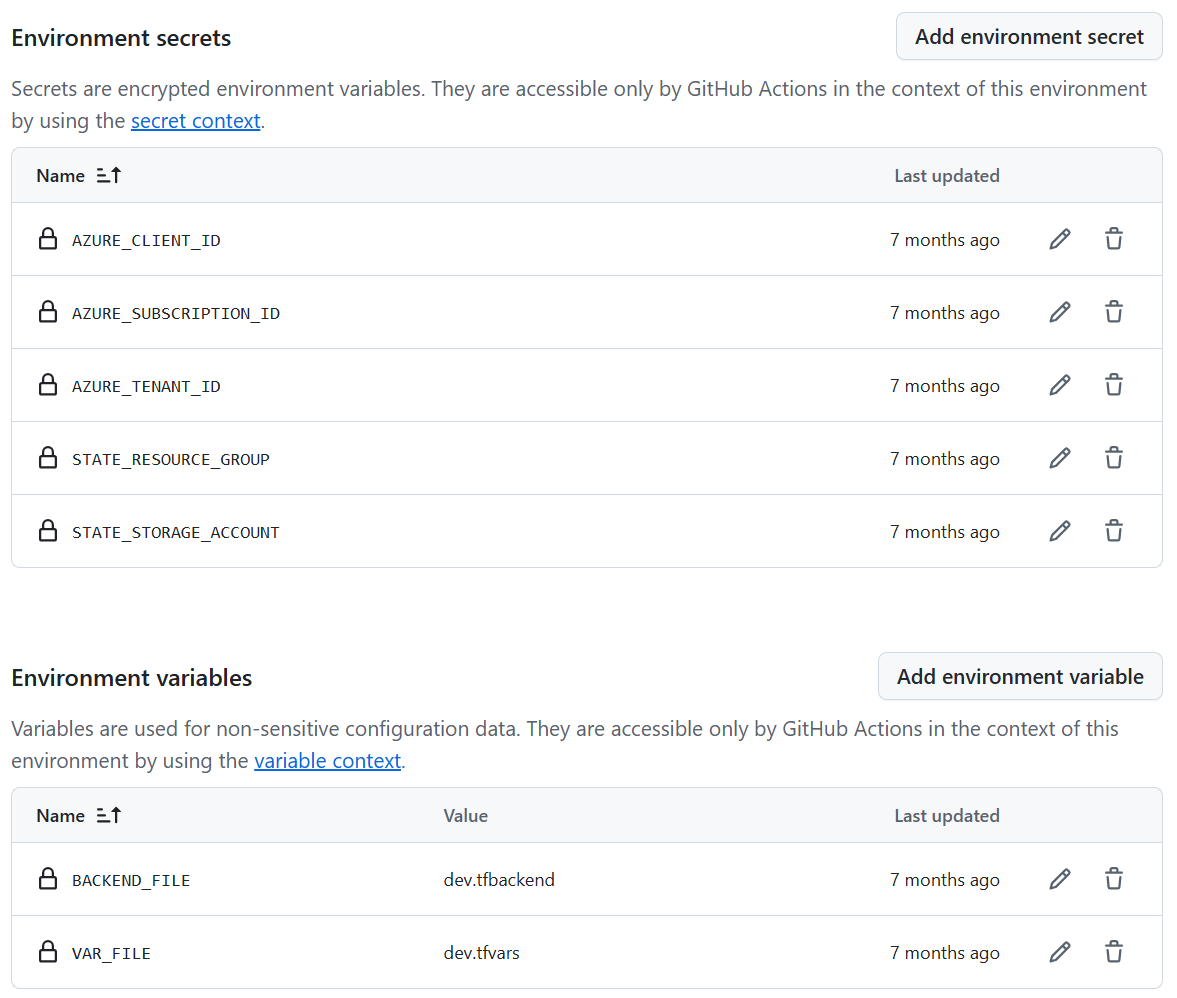Delete the VAR_FILE variable
The height and width of the screenshot is (998, 1177).
pyautogui.click(x=1114, y=952)
